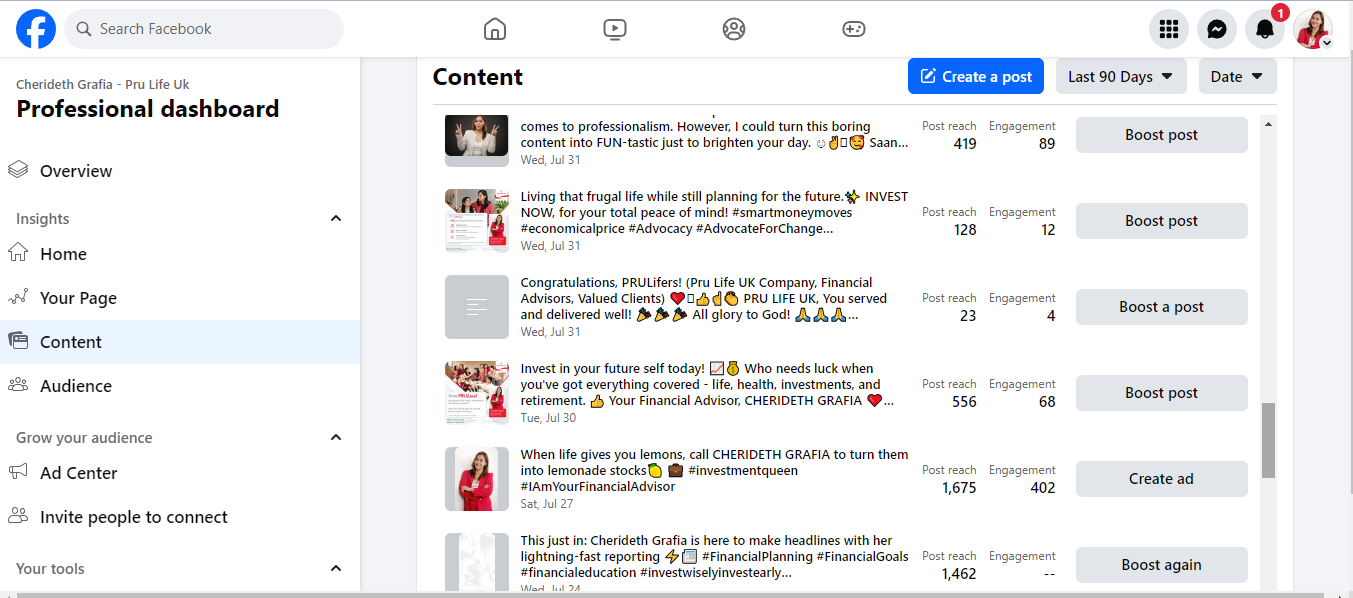
Task: Click the Content section icon
Action: coord(18,342)
